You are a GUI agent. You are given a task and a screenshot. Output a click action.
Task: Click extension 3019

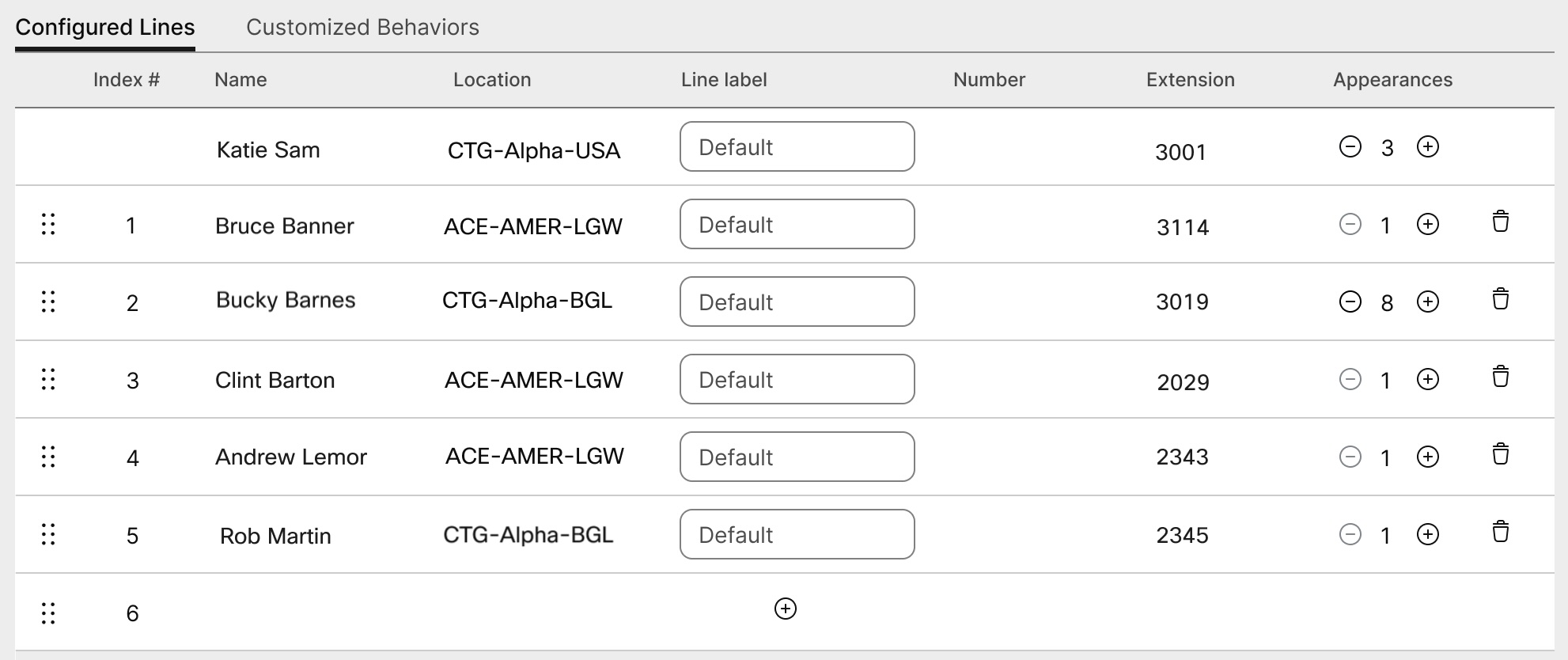click(1182, 302)
